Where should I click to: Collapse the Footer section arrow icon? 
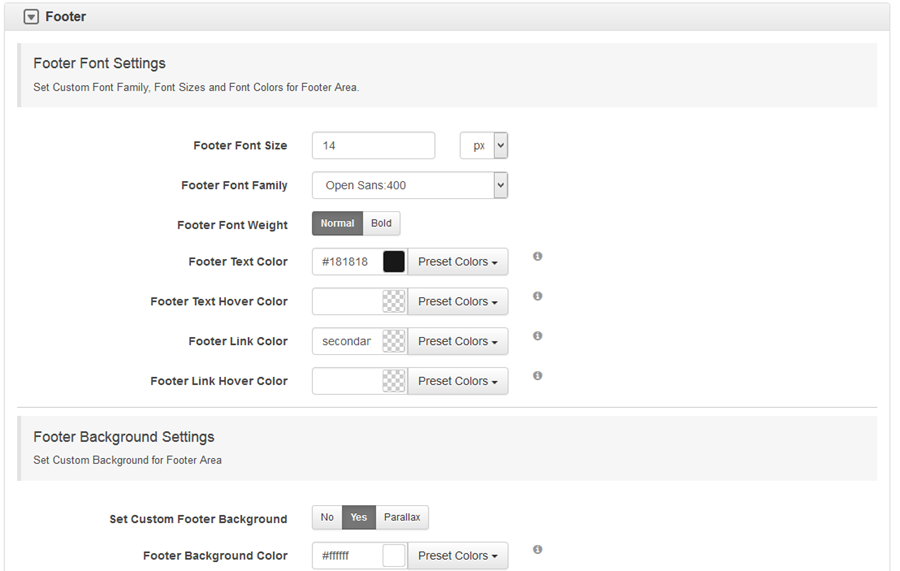click(31, 17)
